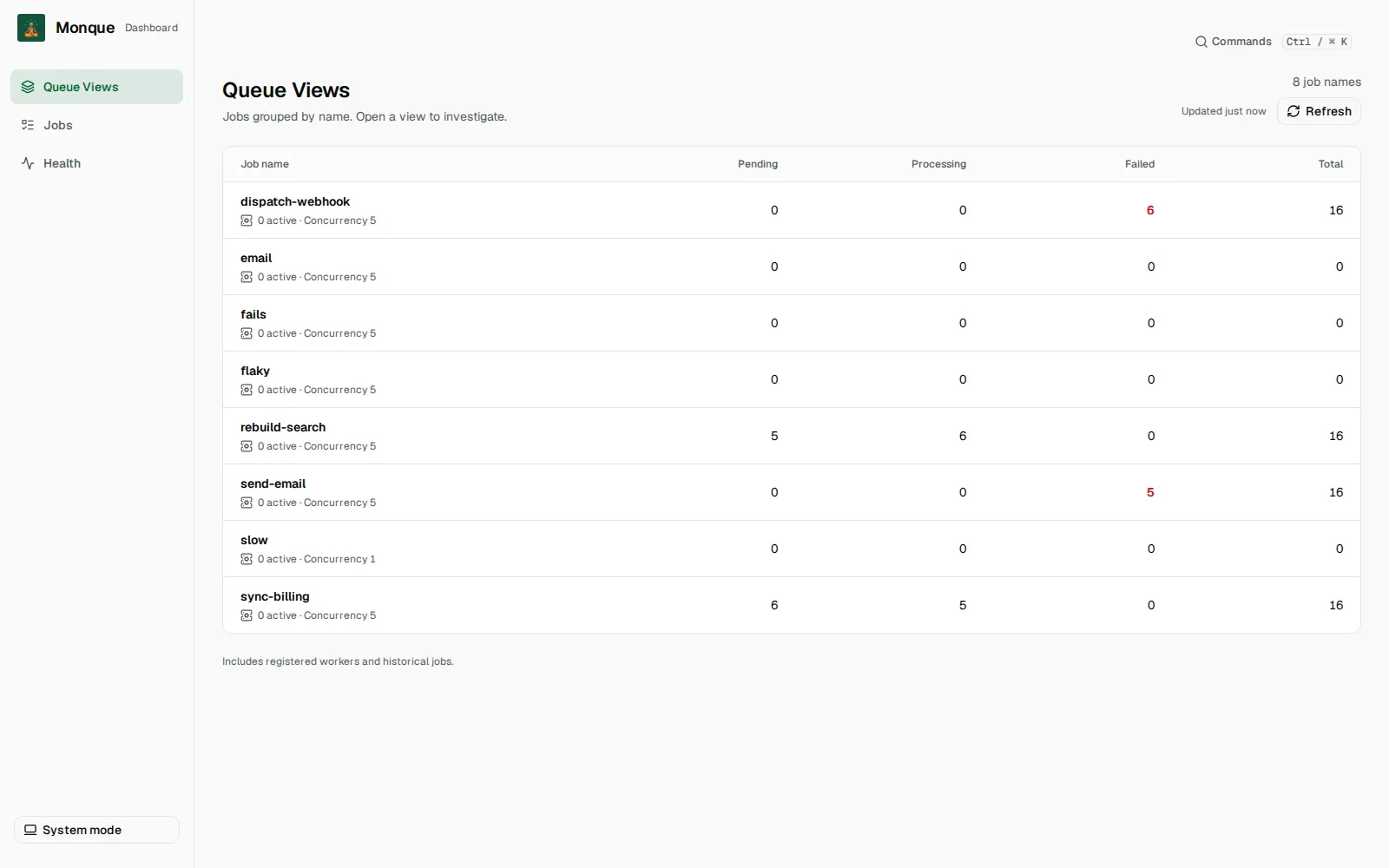Go to the Jobs page
This screenshot has height=868, width=1389.
point(96,125)
